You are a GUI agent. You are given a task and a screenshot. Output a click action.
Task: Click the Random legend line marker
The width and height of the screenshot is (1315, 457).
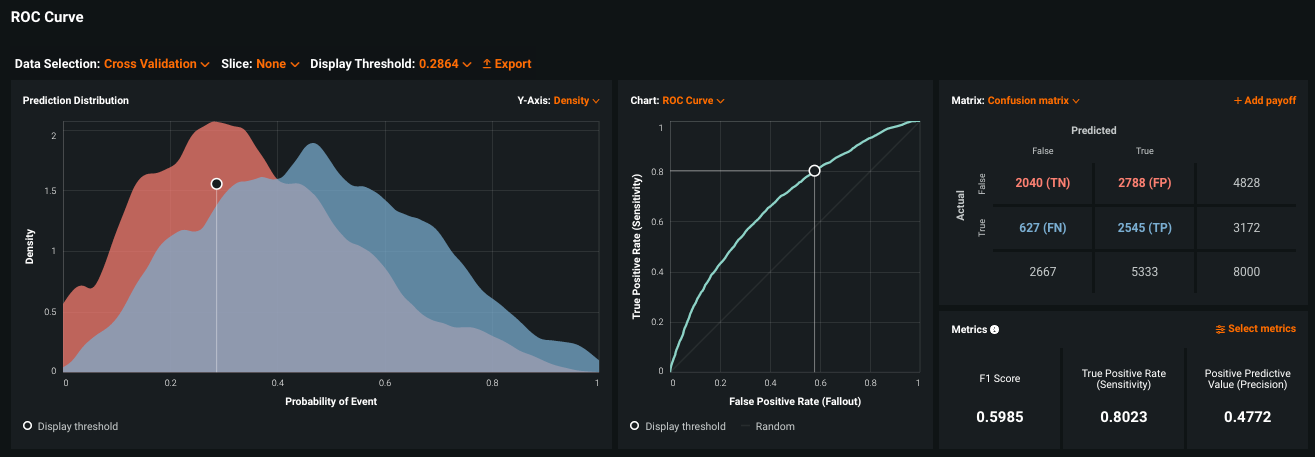coord(745,426)
